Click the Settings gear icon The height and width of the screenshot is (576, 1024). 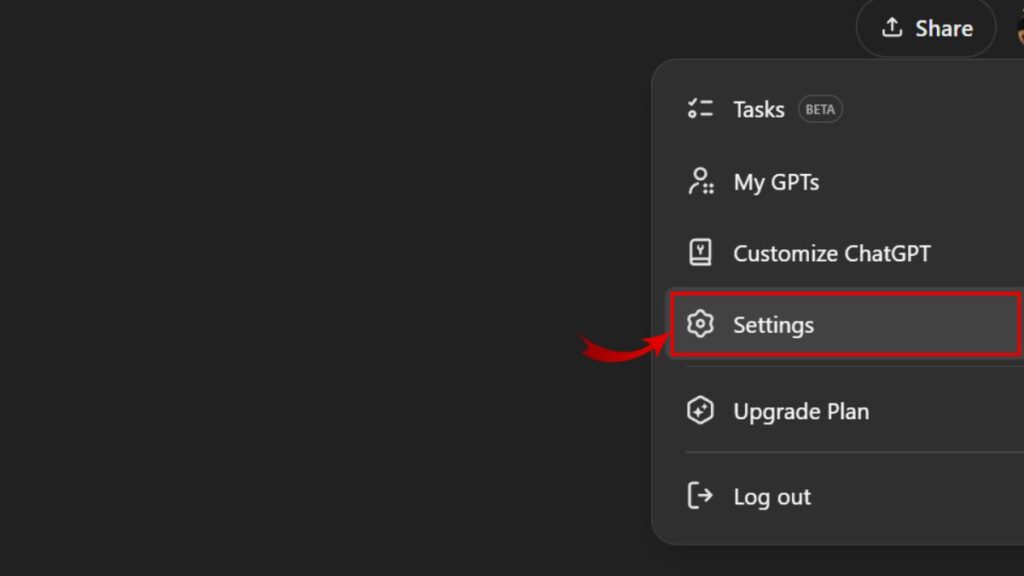point(700,324)
